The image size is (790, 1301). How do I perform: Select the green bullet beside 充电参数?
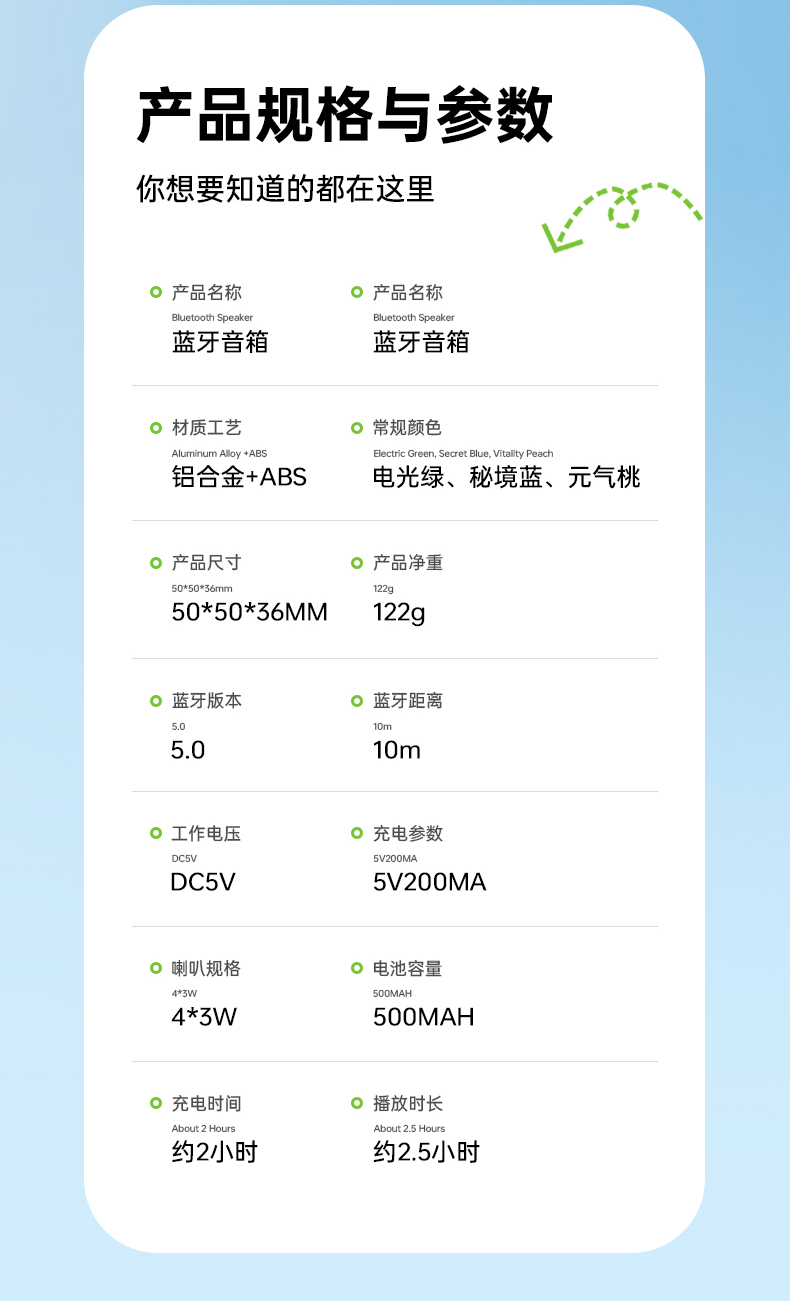(x=357, y=833)
